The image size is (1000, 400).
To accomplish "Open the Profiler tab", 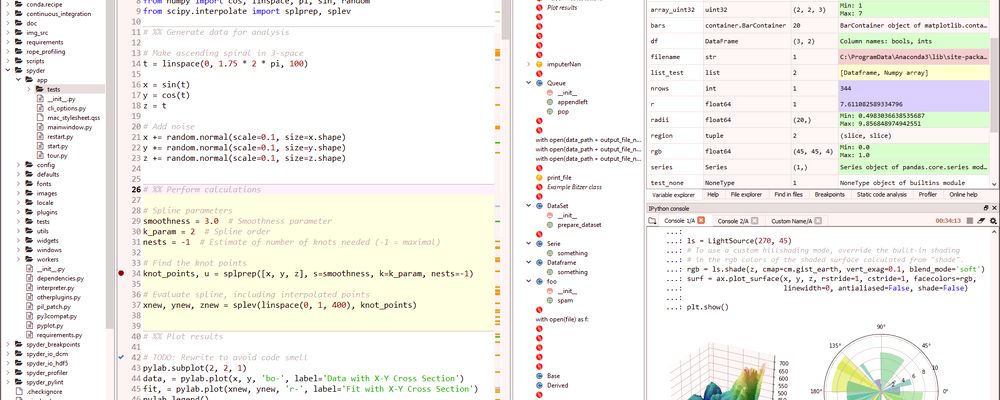I will [928, 195].
